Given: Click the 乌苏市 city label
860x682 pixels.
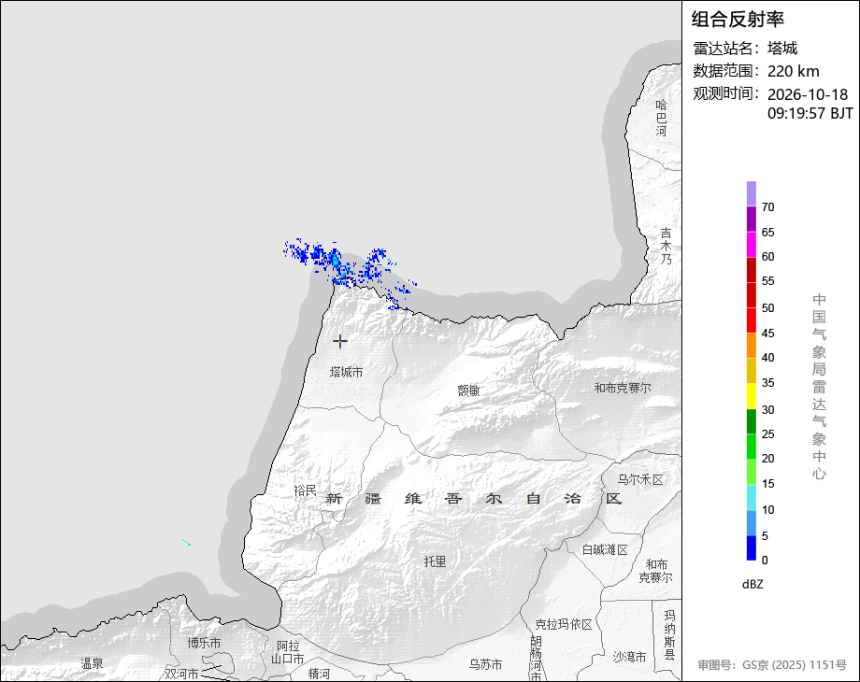Looking at the screenshot, I should tap(485, 665).
